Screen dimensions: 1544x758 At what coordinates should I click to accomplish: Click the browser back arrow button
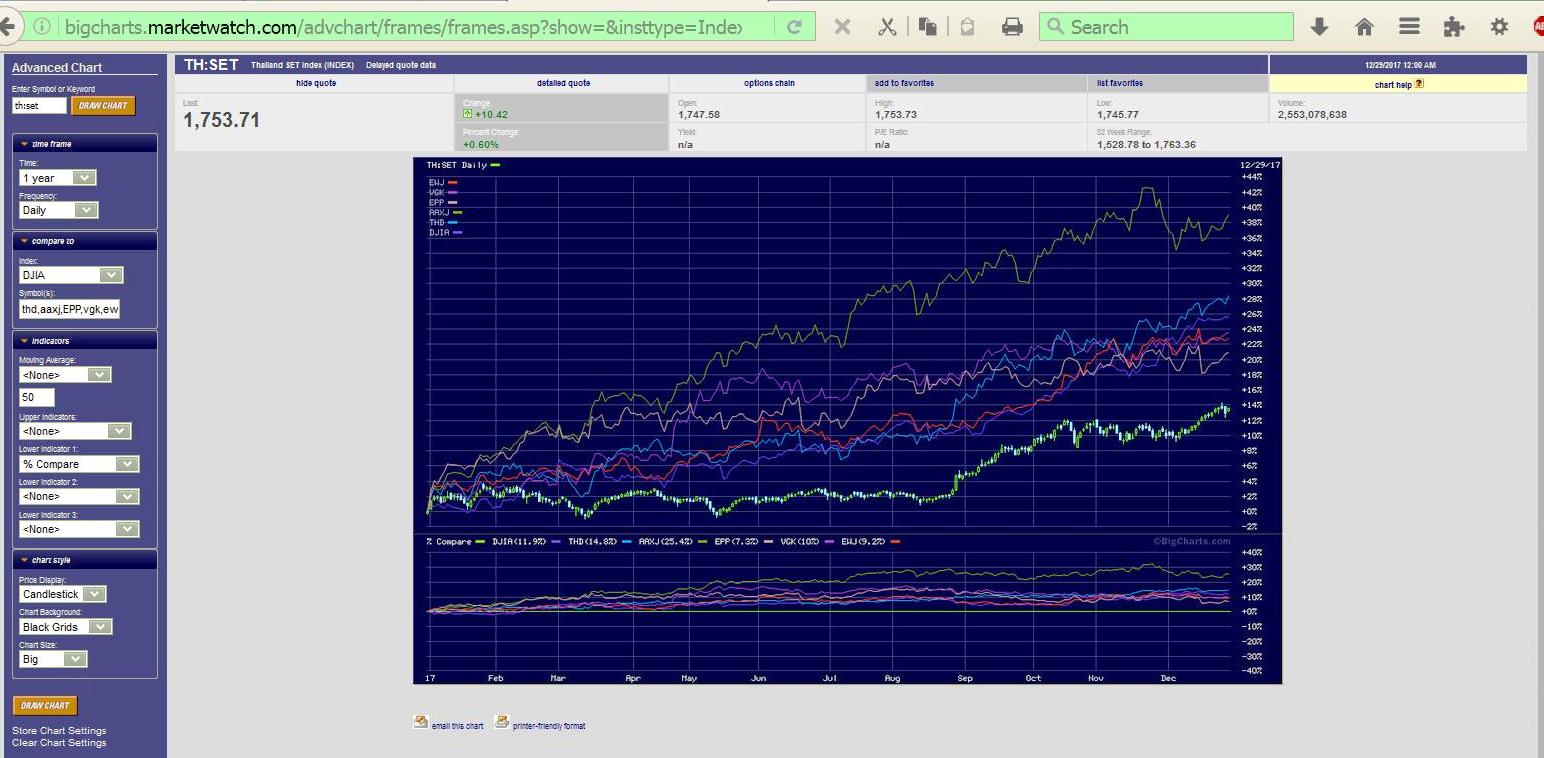tap(6, 27)
